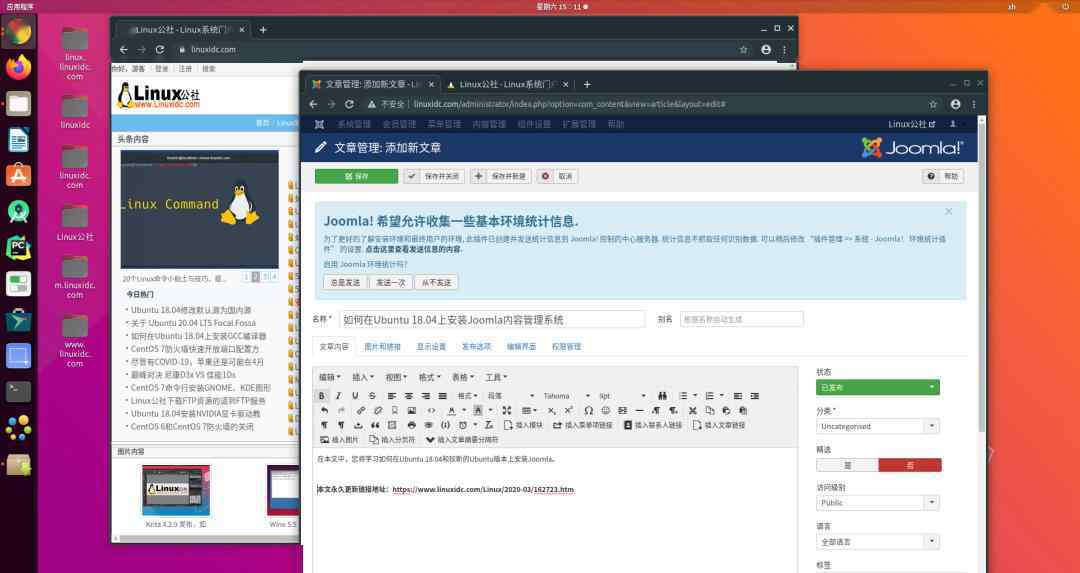Open source code view icon

[431, 410]
